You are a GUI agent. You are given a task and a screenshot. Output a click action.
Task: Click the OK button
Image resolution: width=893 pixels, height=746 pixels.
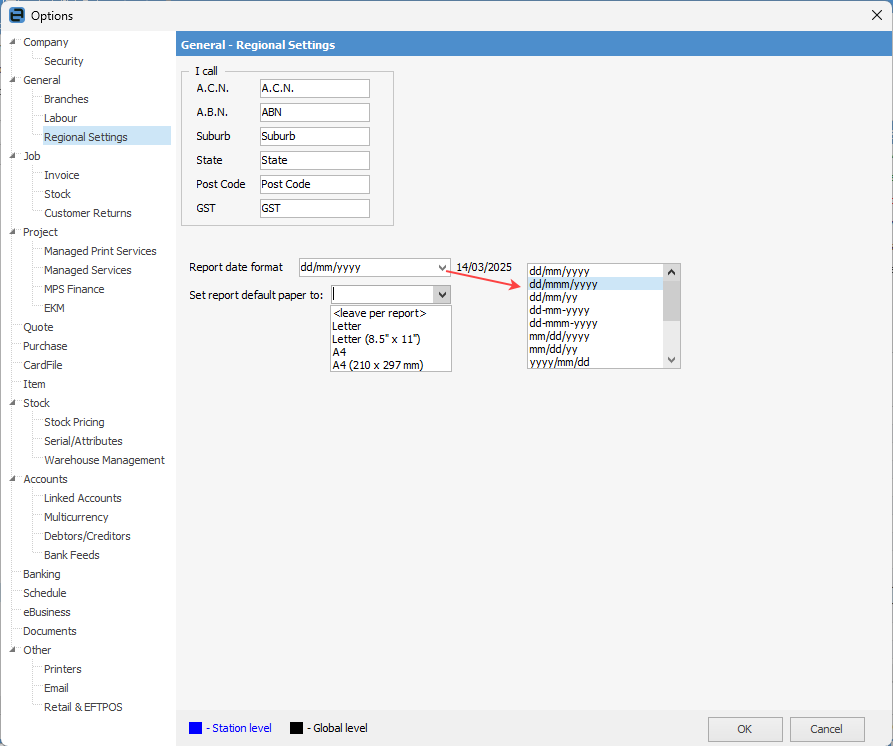click(745, 729)
